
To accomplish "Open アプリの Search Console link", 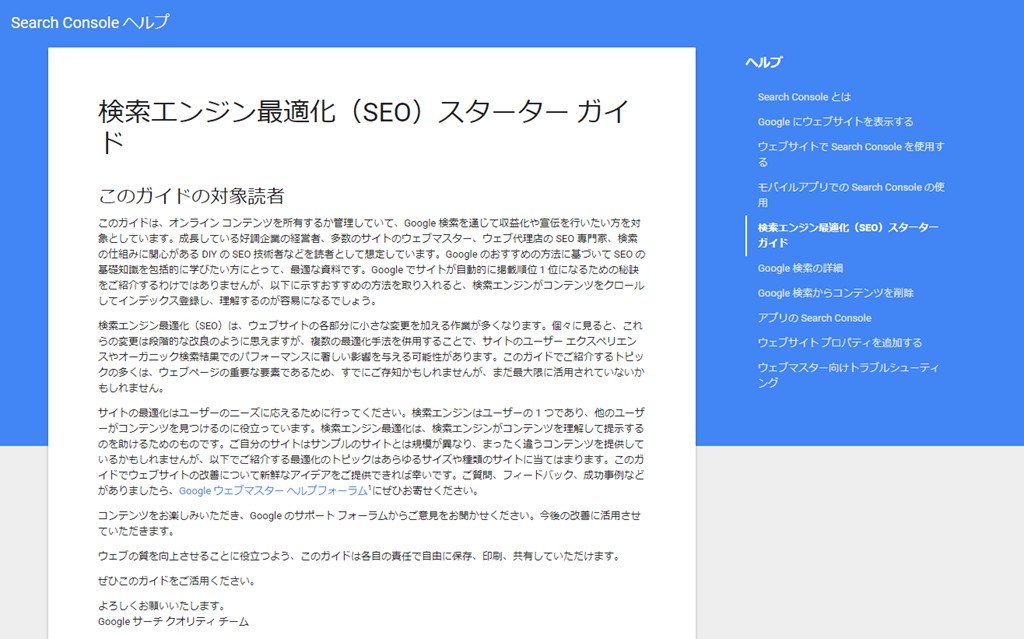I will pos(814,318).
